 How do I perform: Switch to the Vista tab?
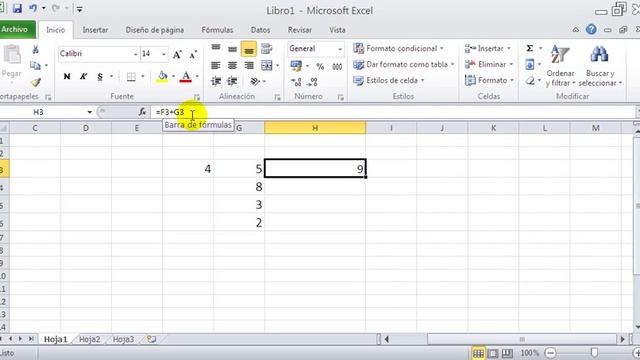[x=337, y=30]
